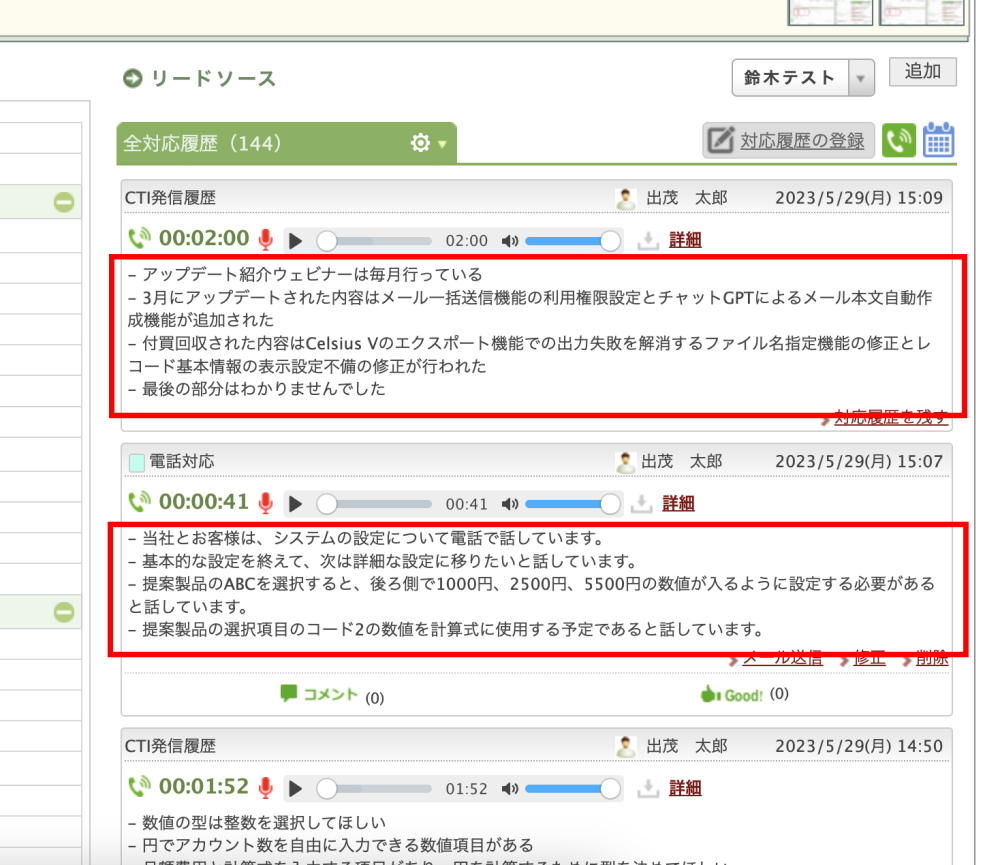Collapse the lower green minus section

pyautogui.click(x=64, y=612)
